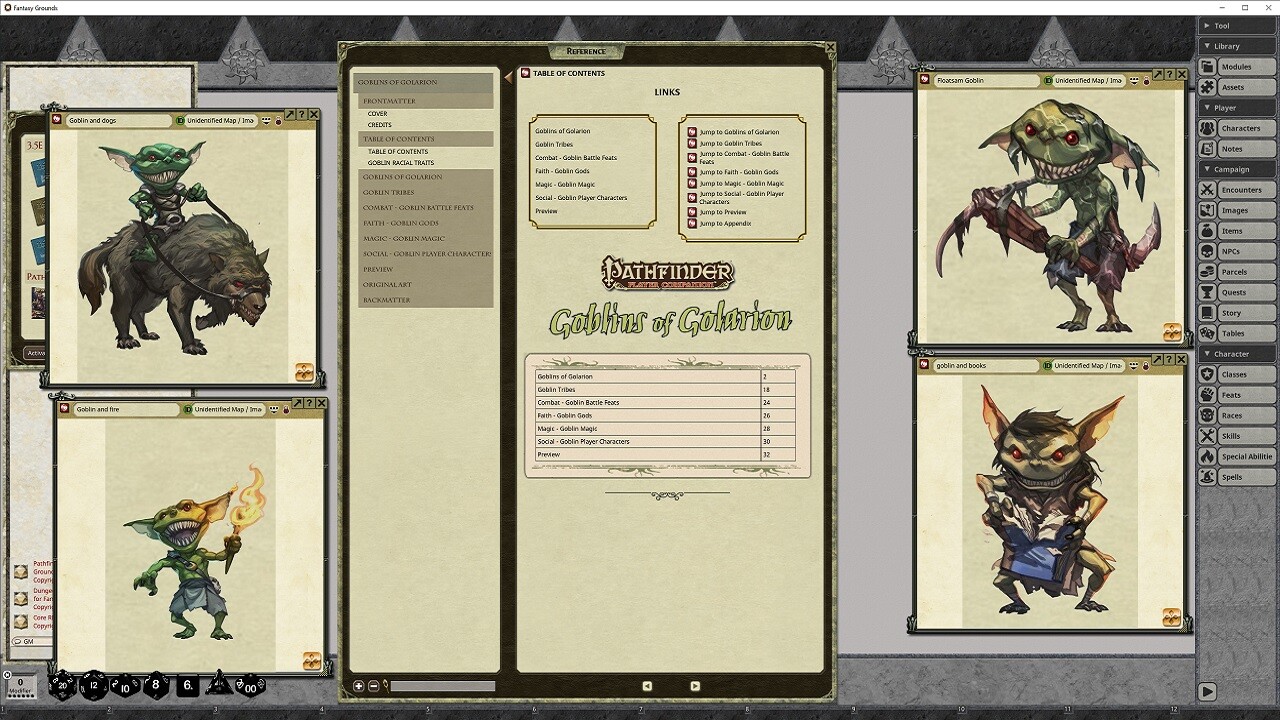Click the next page arrow in Reference window
This screenshot has height=720, width=1280.
coord(694,686)
